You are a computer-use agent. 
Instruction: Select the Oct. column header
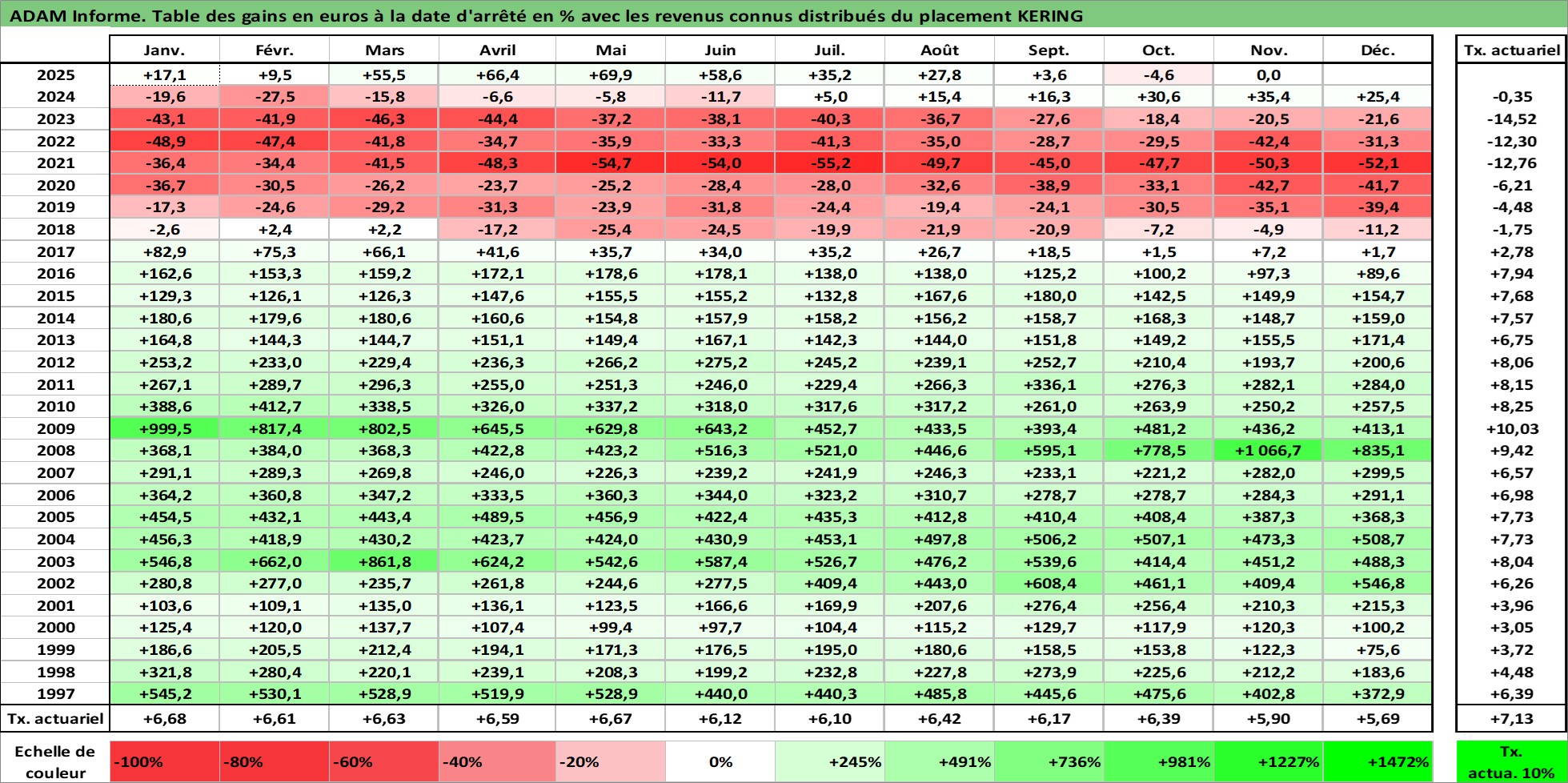click(1159, 50)
